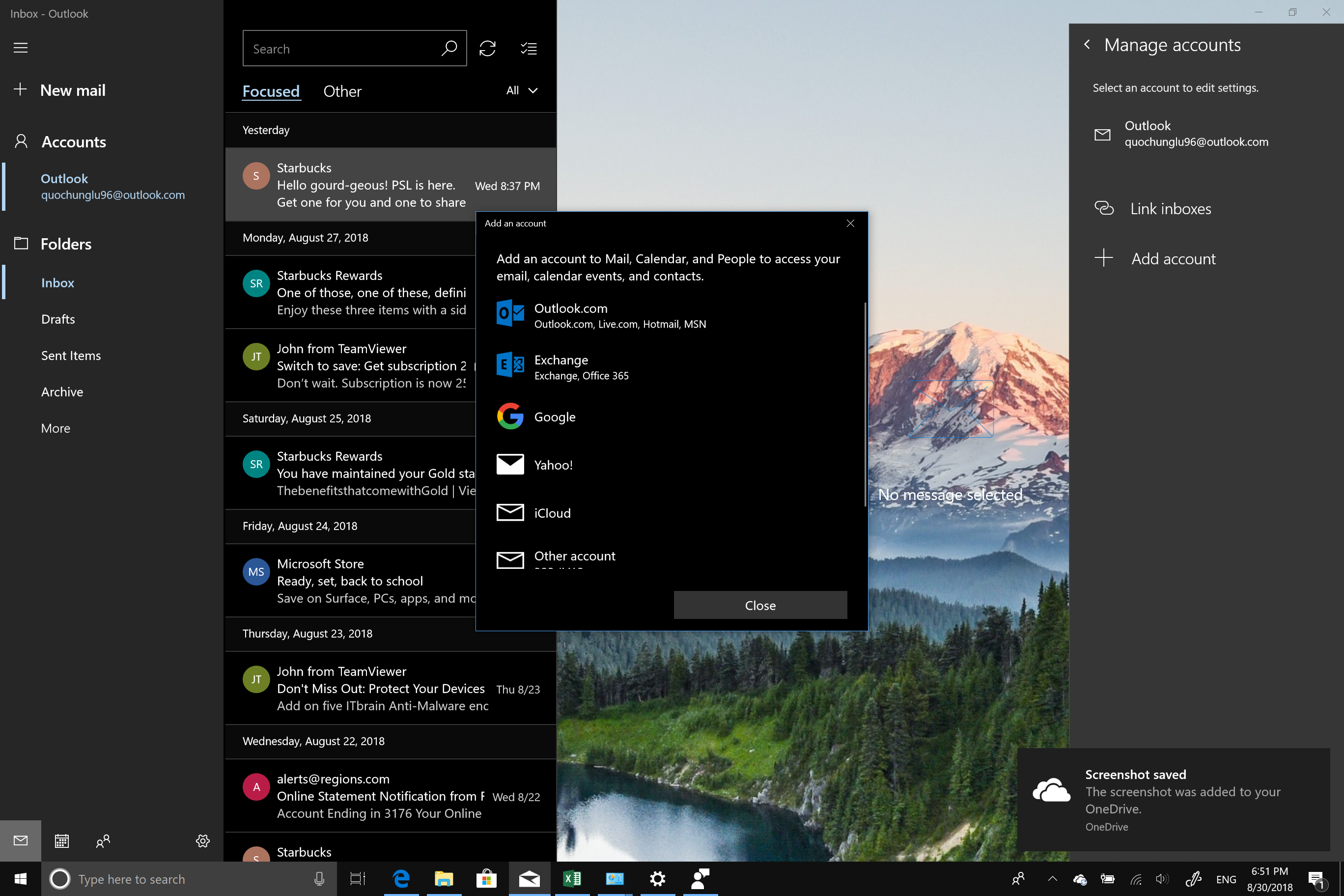Open the Folders section header
Image resolution: width=1344 pixels, height=896 pixels.
pyautogui.click(x=112, y=244)
